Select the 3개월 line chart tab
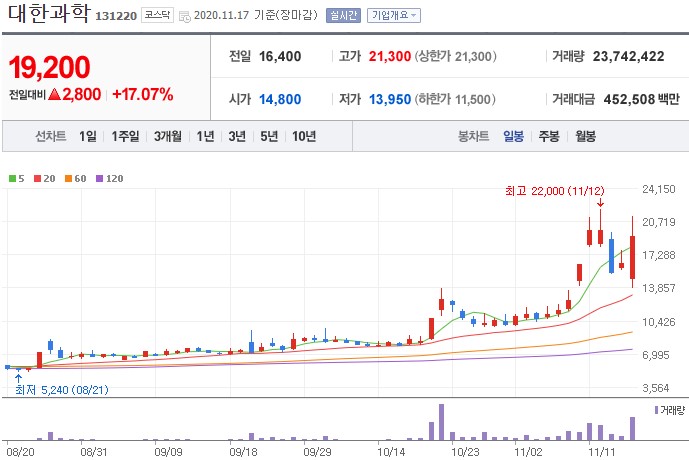Viewport: 689px width, 460px height. coord(167,136)
